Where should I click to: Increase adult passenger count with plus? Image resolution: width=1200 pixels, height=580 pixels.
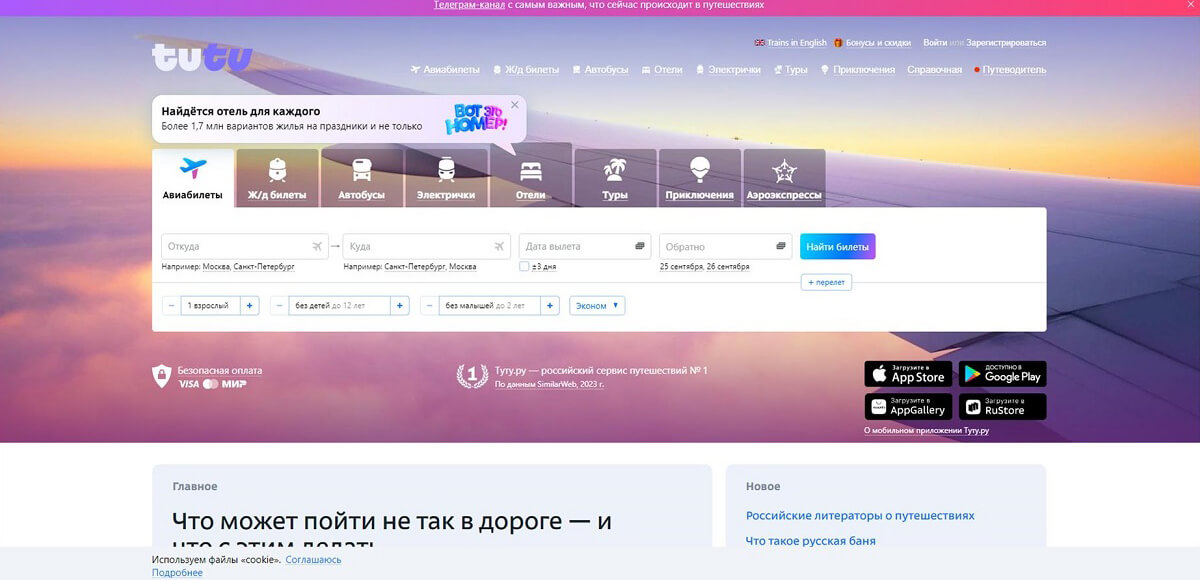pyautogui.click(x=250, y=305)
